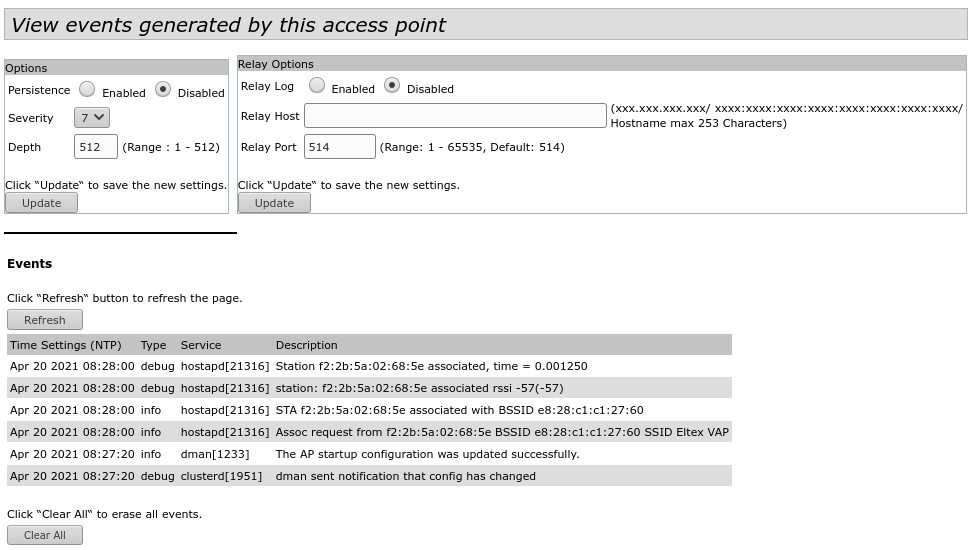Click the Depth input field

coord(96,147)
